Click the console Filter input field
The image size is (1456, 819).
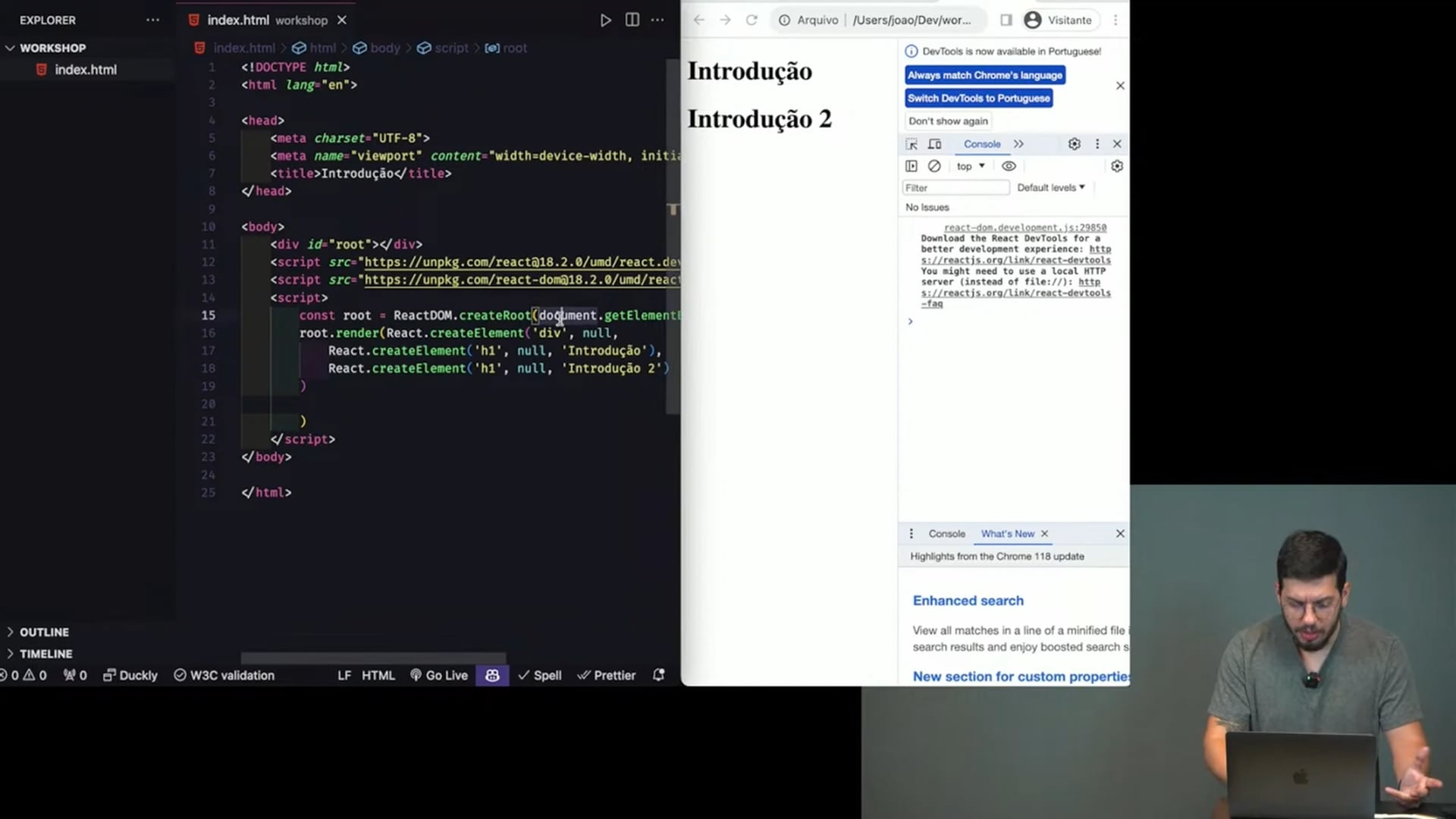955,187
